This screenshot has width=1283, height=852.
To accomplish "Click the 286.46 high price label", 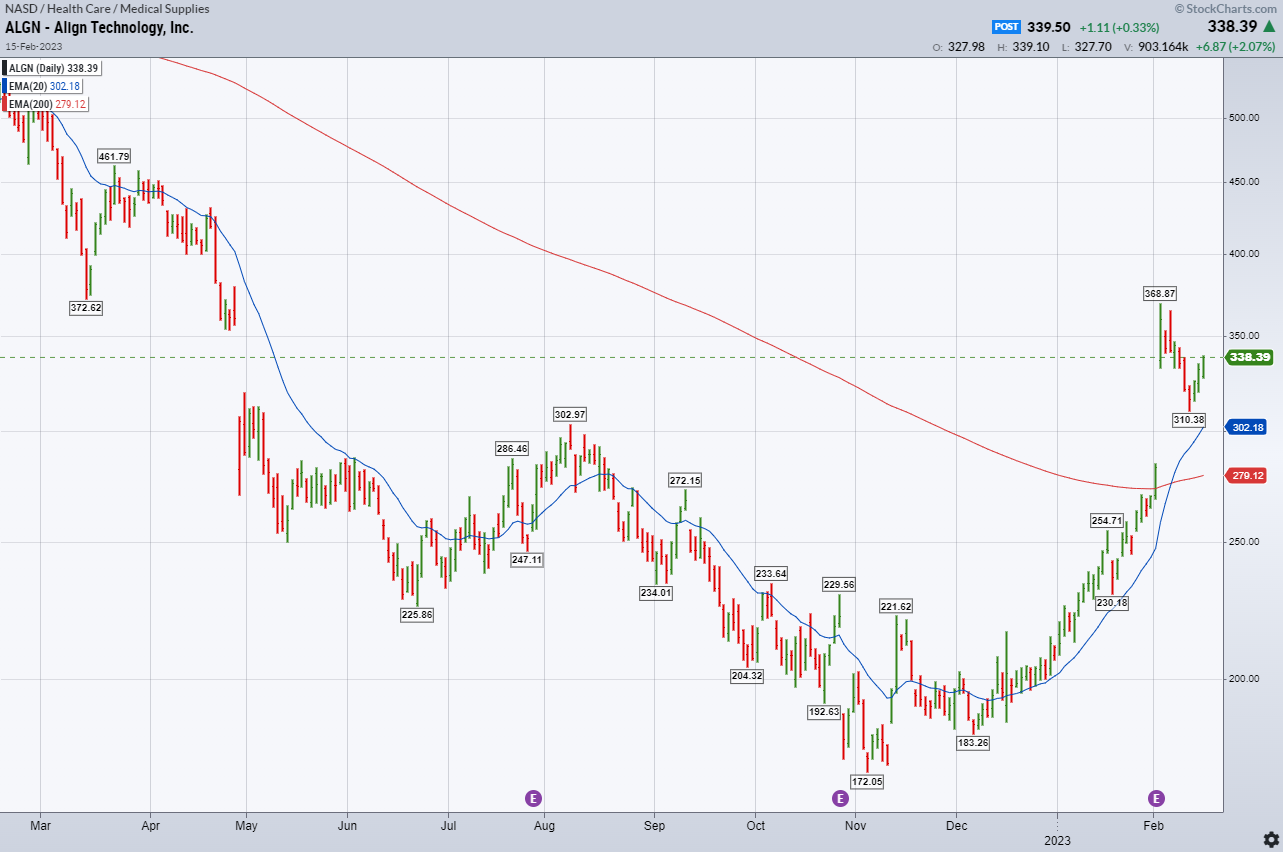I will [511, 449].
